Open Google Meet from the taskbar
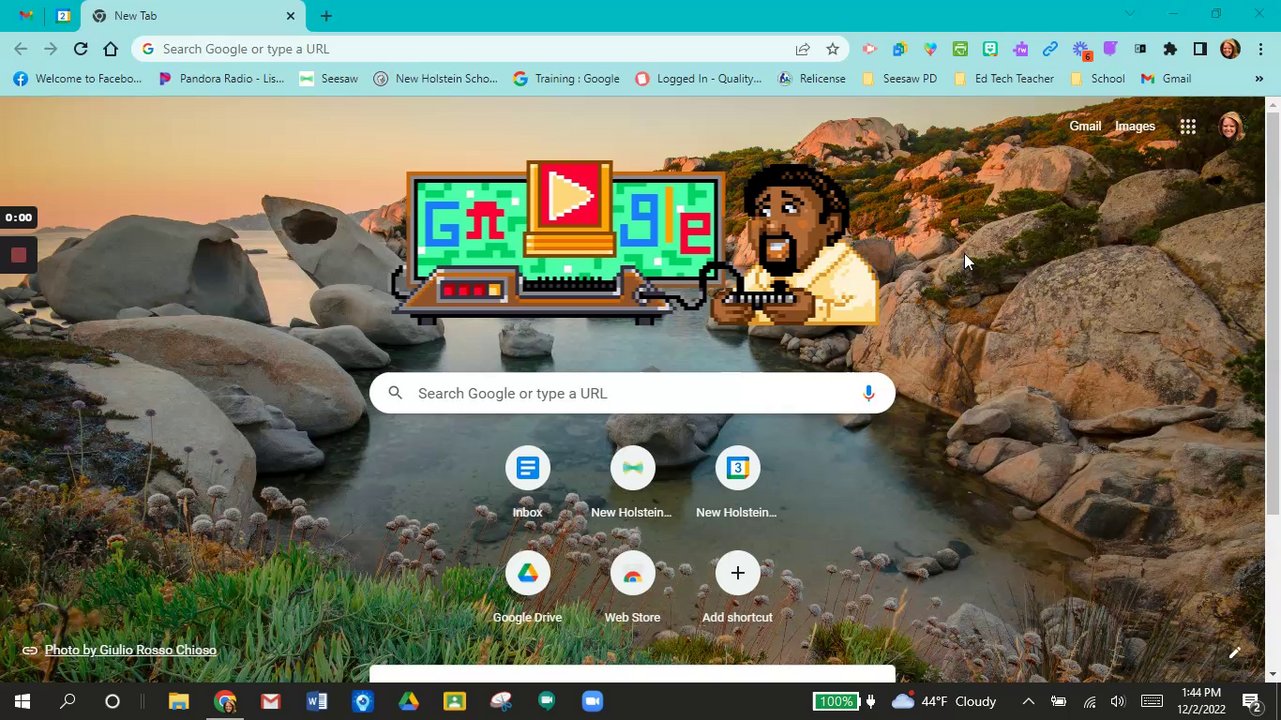 point(546,701)
